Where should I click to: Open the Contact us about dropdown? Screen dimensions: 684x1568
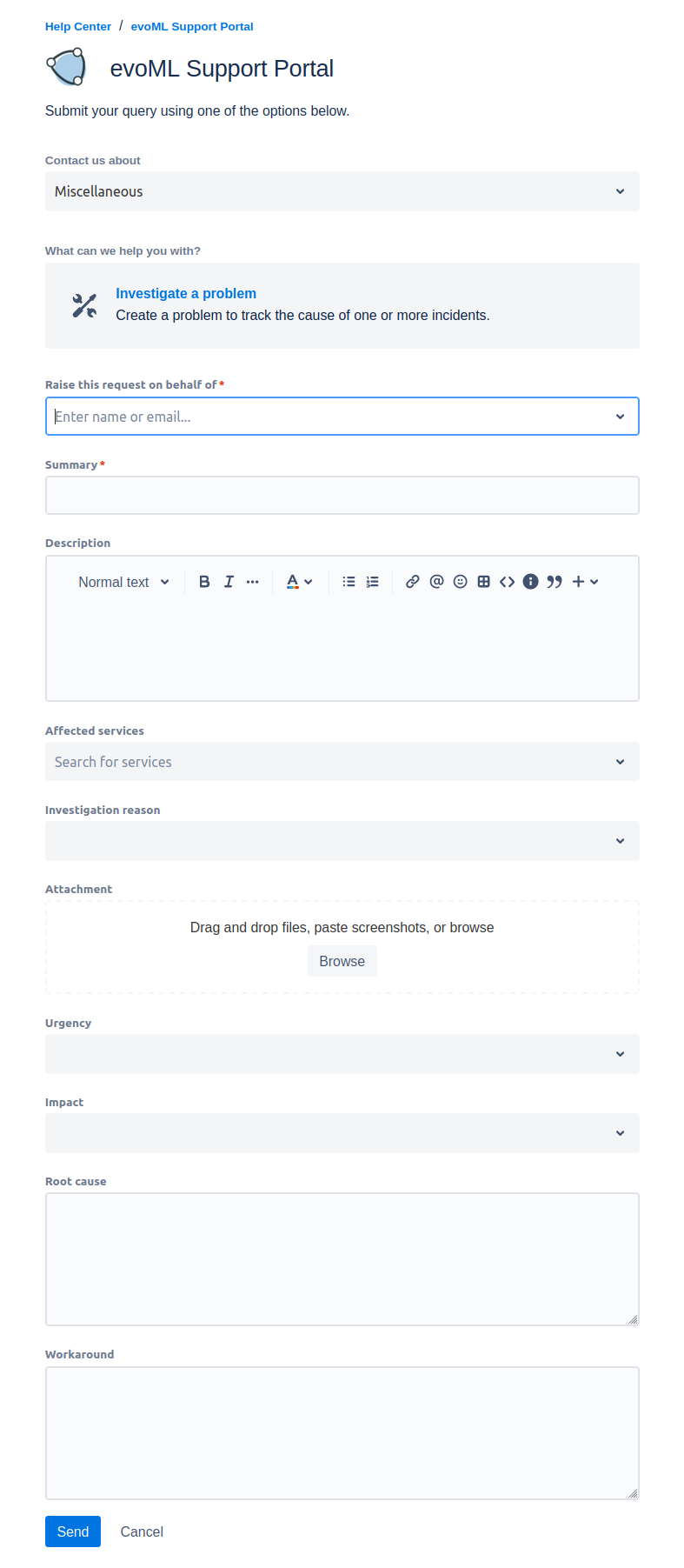point(342,191)
